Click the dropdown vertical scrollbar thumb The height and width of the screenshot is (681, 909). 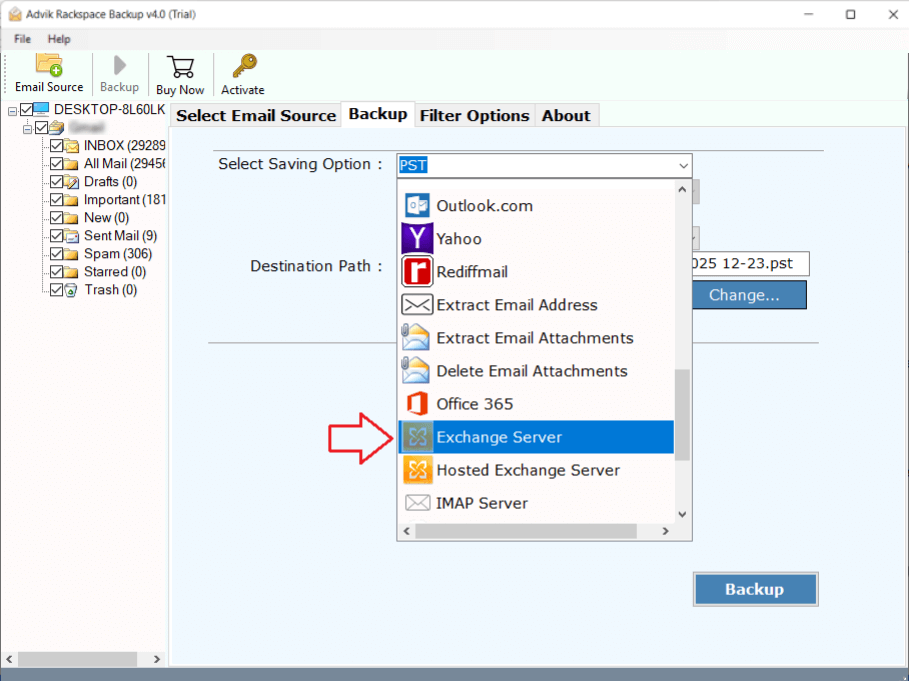point(682,414)
